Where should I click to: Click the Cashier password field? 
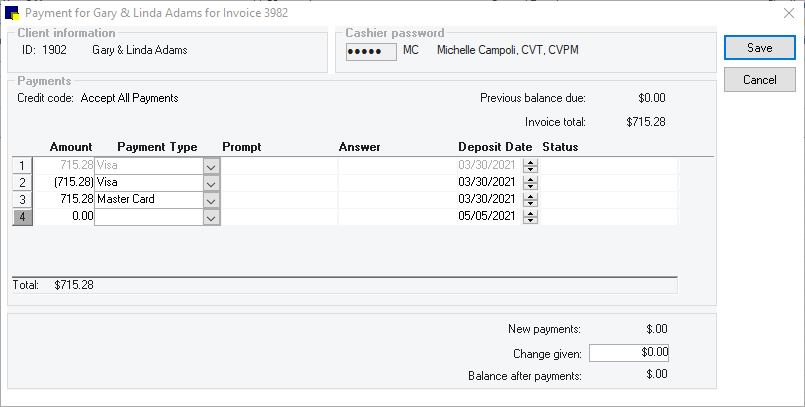pos(371,52)
